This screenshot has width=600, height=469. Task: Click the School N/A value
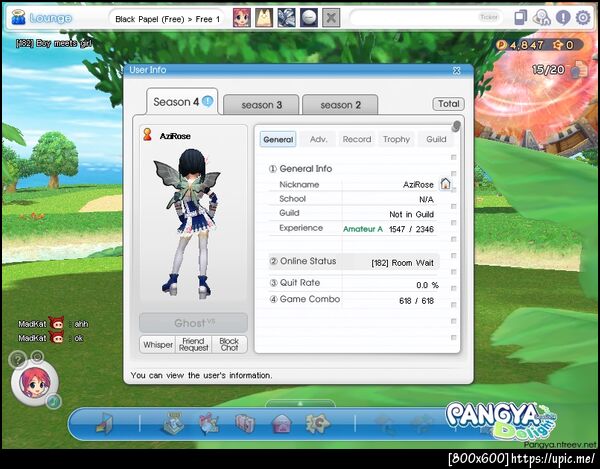click(x=426, y=199)
